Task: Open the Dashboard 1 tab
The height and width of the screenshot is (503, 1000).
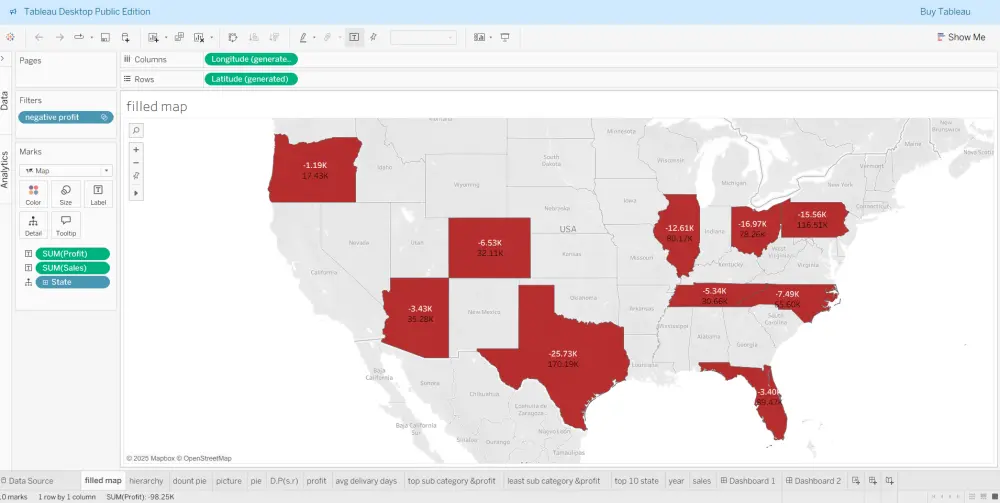Action: point(748,481)
